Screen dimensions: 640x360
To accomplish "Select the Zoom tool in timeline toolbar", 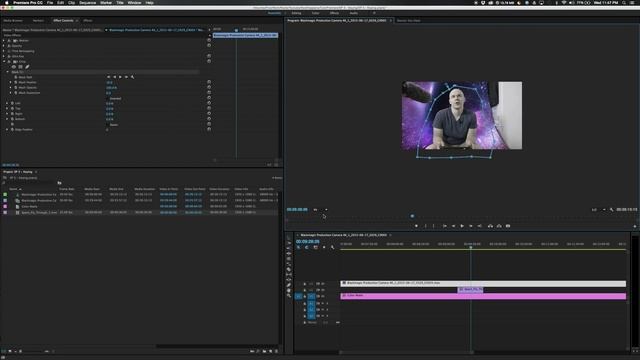I will tap(289, 296).
